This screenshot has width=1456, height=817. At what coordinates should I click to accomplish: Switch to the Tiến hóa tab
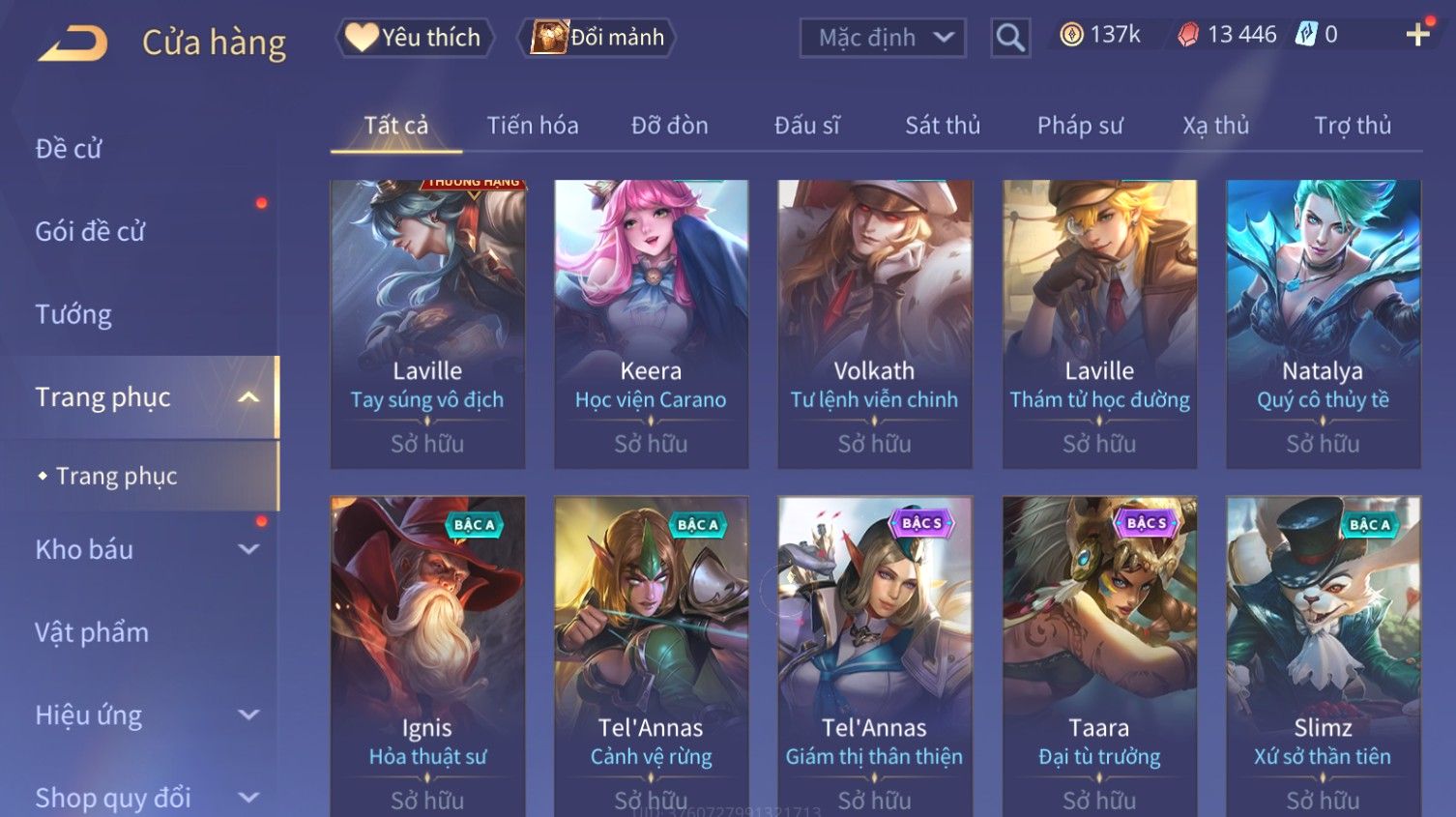[x=533, y=126]
